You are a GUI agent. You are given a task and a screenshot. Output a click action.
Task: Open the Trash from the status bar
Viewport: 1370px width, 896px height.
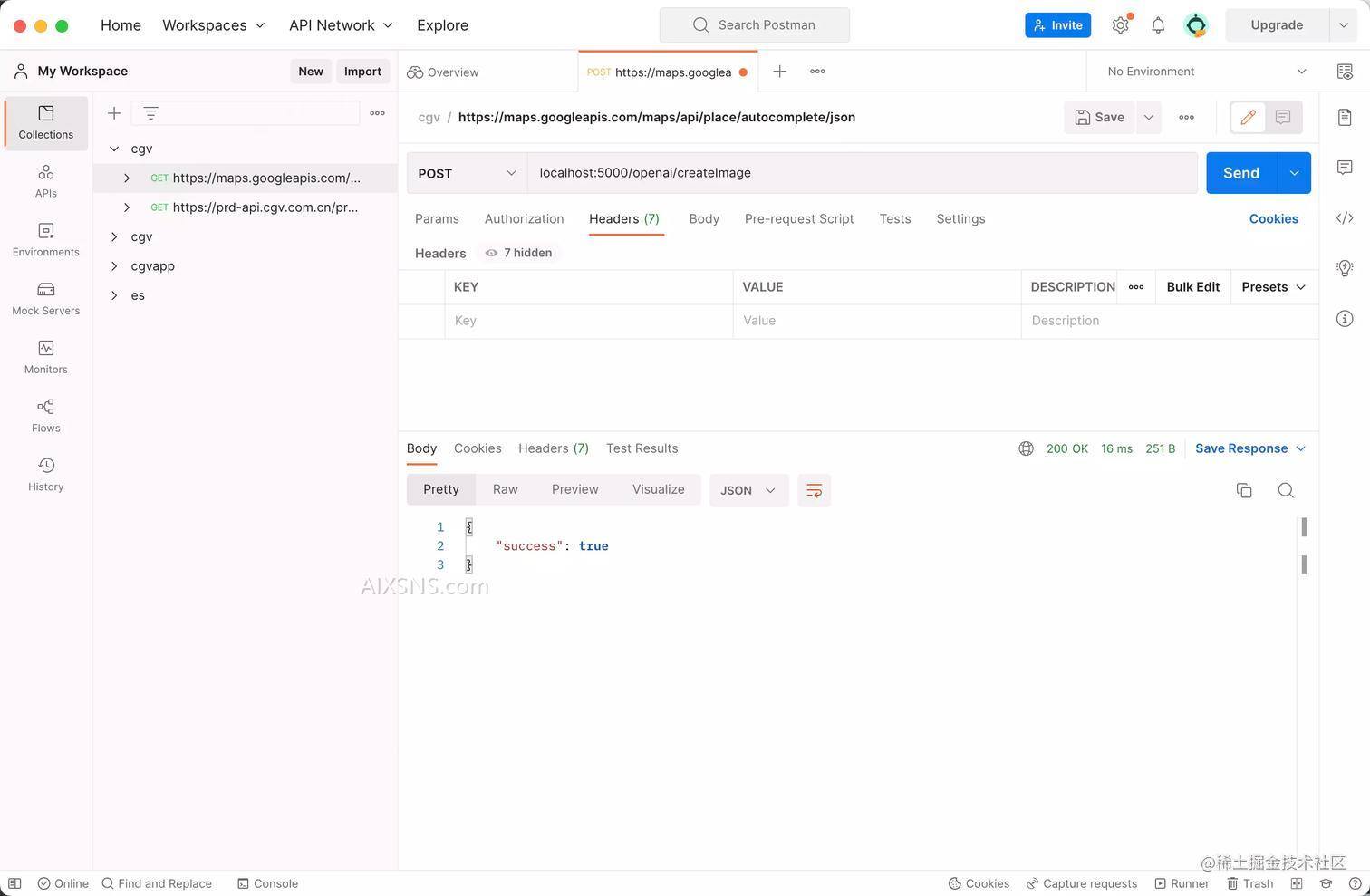(x=1251, y=883)
